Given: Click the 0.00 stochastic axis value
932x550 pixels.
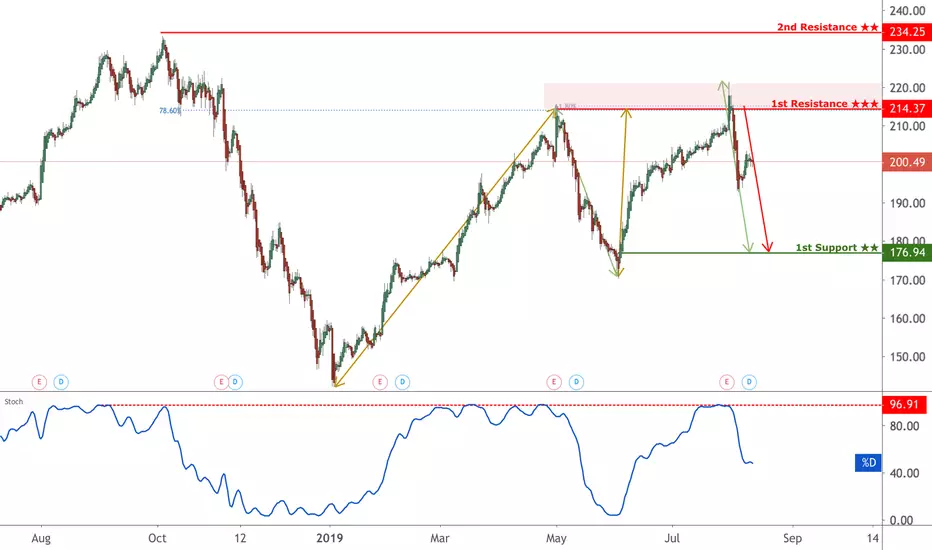Looking at the screenshot, I should tap(902, 520).
